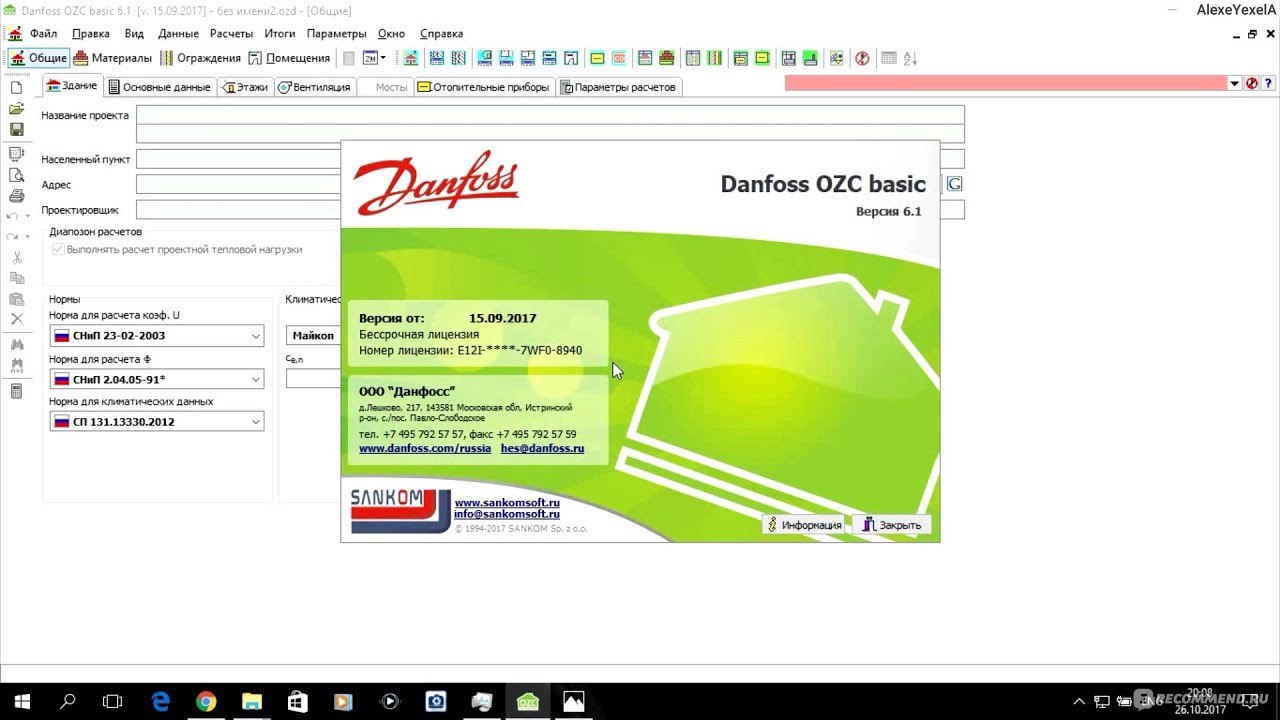Click the Закрыть button on the splash dialog
The height and width of the screenshot is (720, 1280).
click(x=892, y=524)
